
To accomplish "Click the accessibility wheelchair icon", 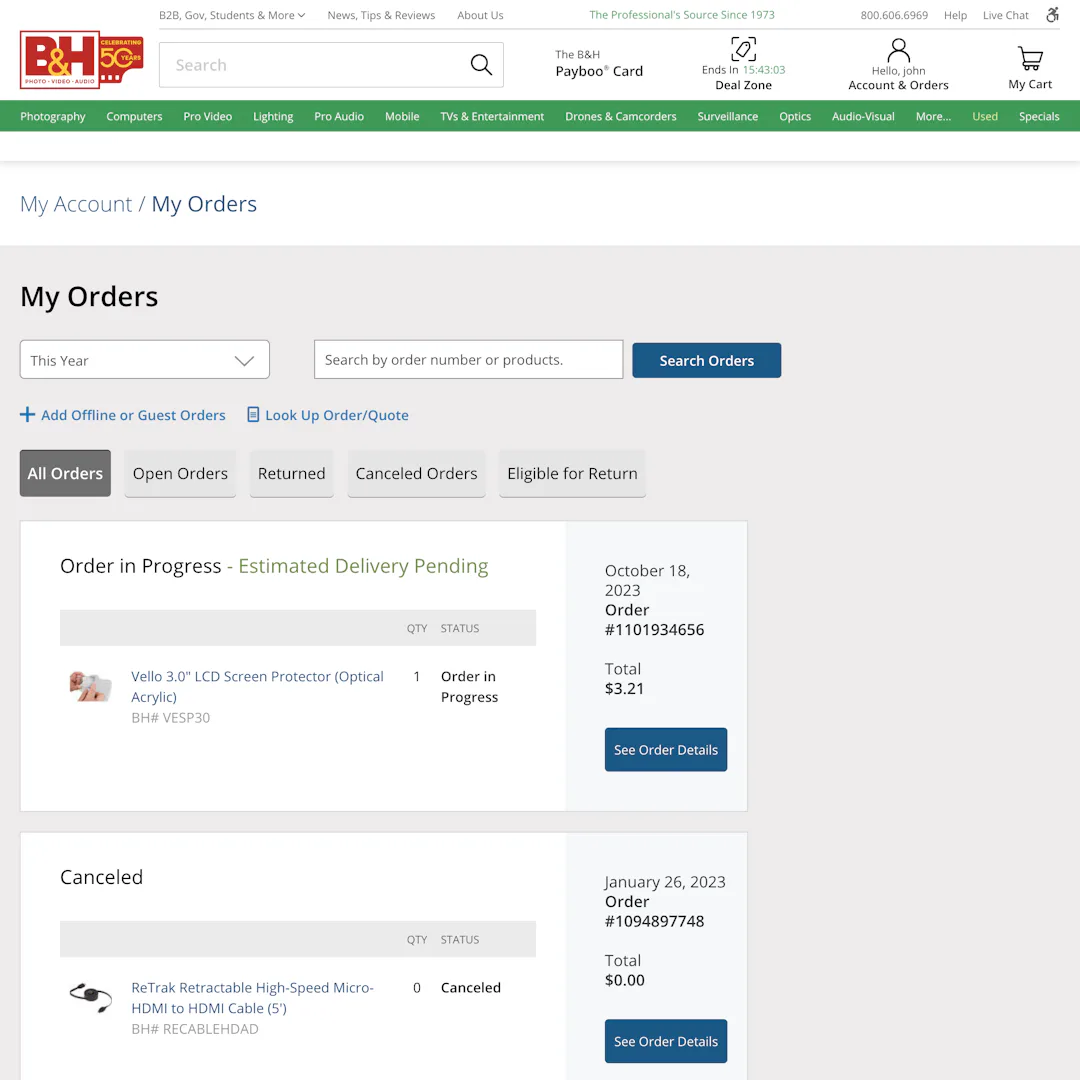I will 1052,14.
